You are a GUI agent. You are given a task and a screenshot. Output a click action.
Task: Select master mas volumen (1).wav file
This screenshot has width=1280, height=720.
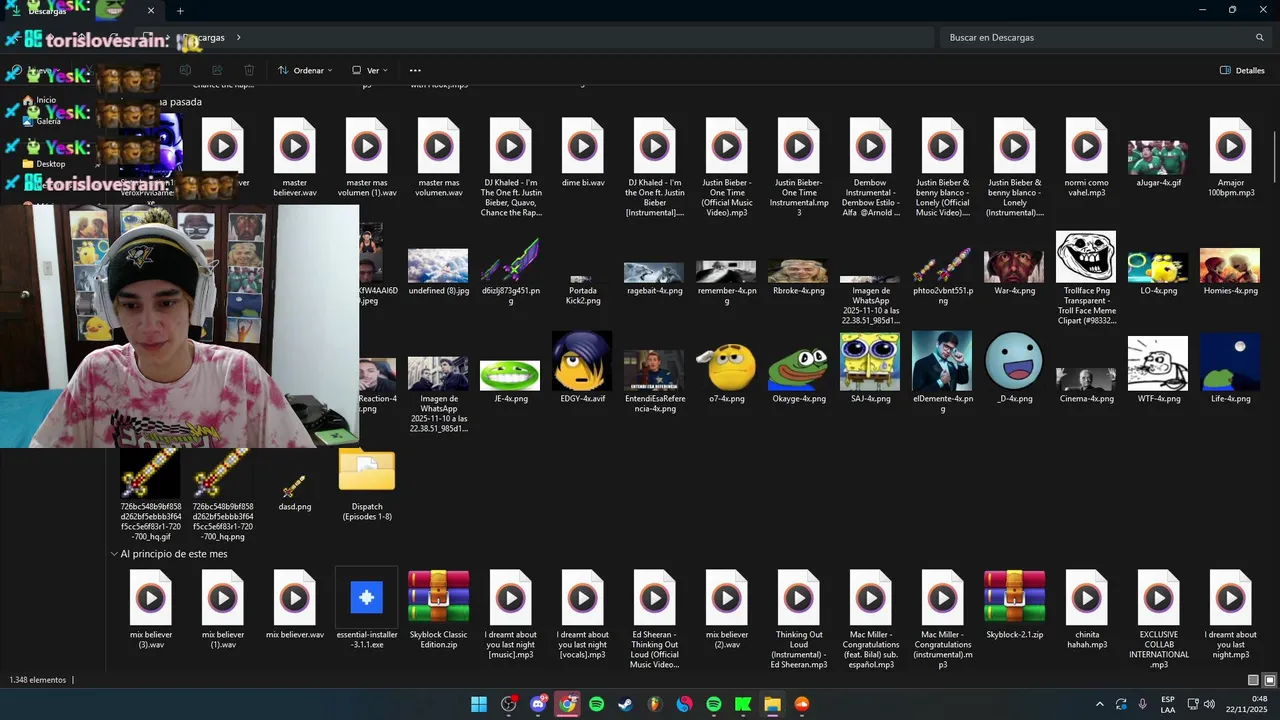[x=367, y=157]
